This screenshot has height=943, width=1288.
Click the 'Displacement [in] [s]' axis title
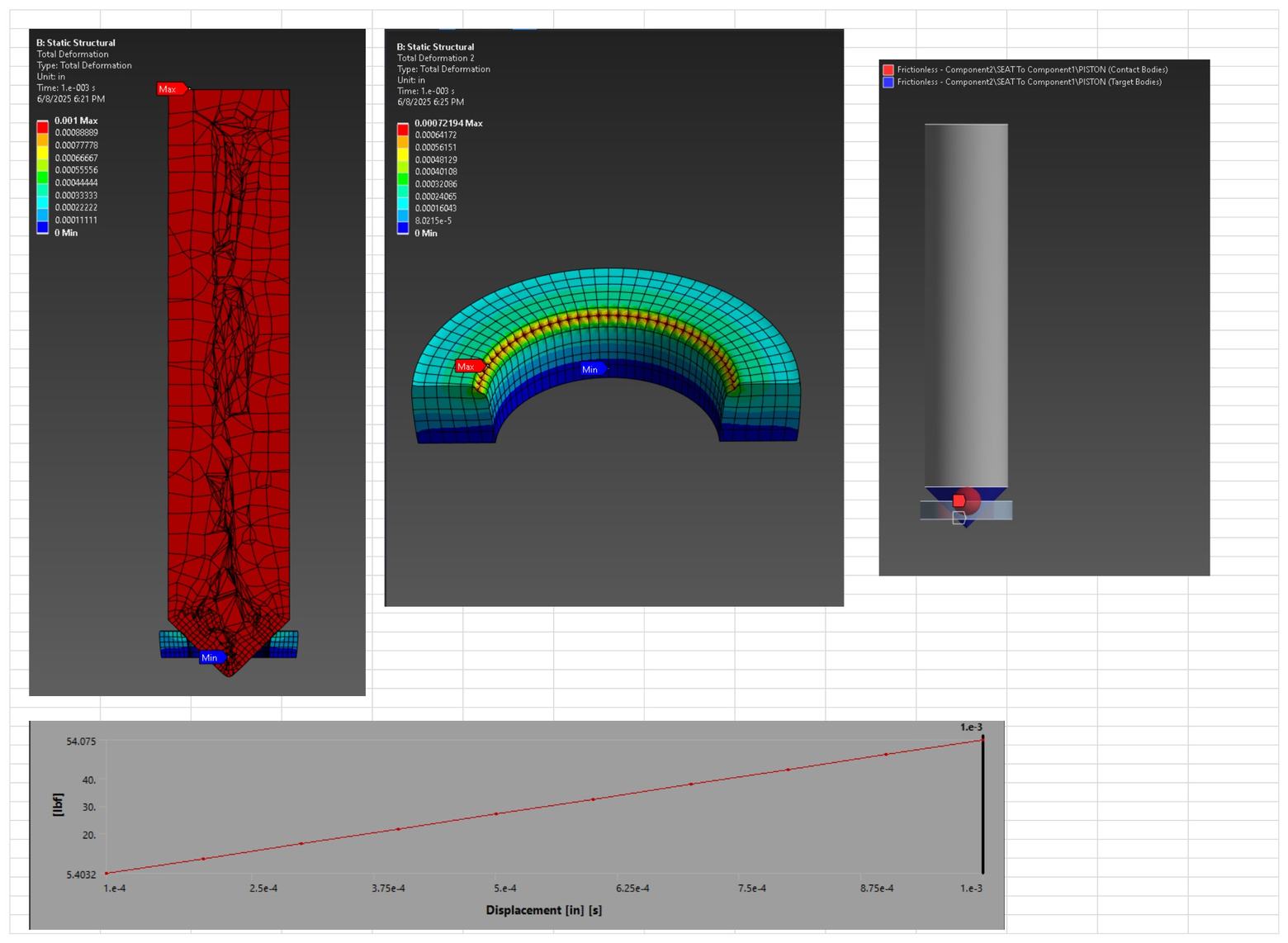(544, 911)
